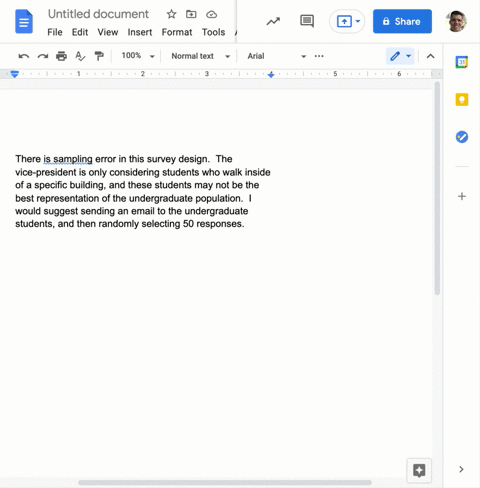Collapse the menus with the up chevron
This screenshot has height=488, width=480.
click(x=430, y=56)
